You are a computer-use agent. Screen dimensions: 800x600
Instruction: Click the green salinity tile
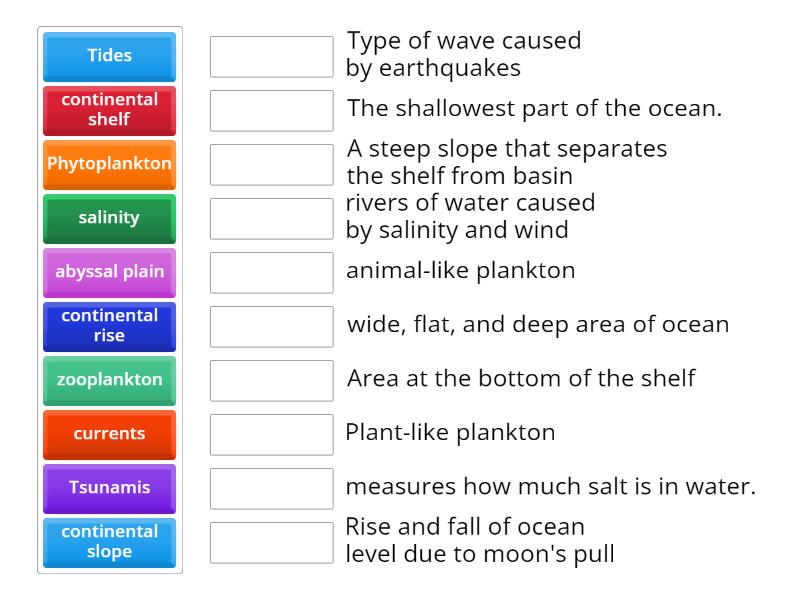pyautogui.click(x=108, y=218)
